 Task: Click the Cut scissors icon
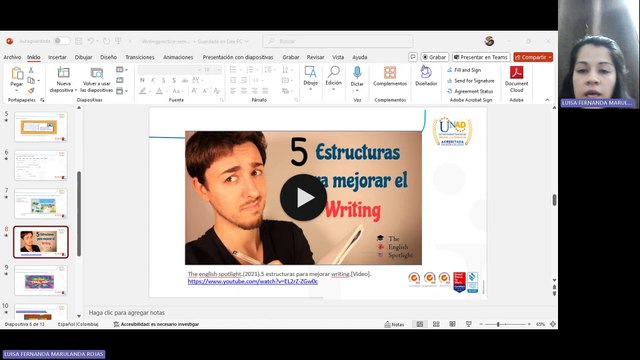click(x=31, y=70)
